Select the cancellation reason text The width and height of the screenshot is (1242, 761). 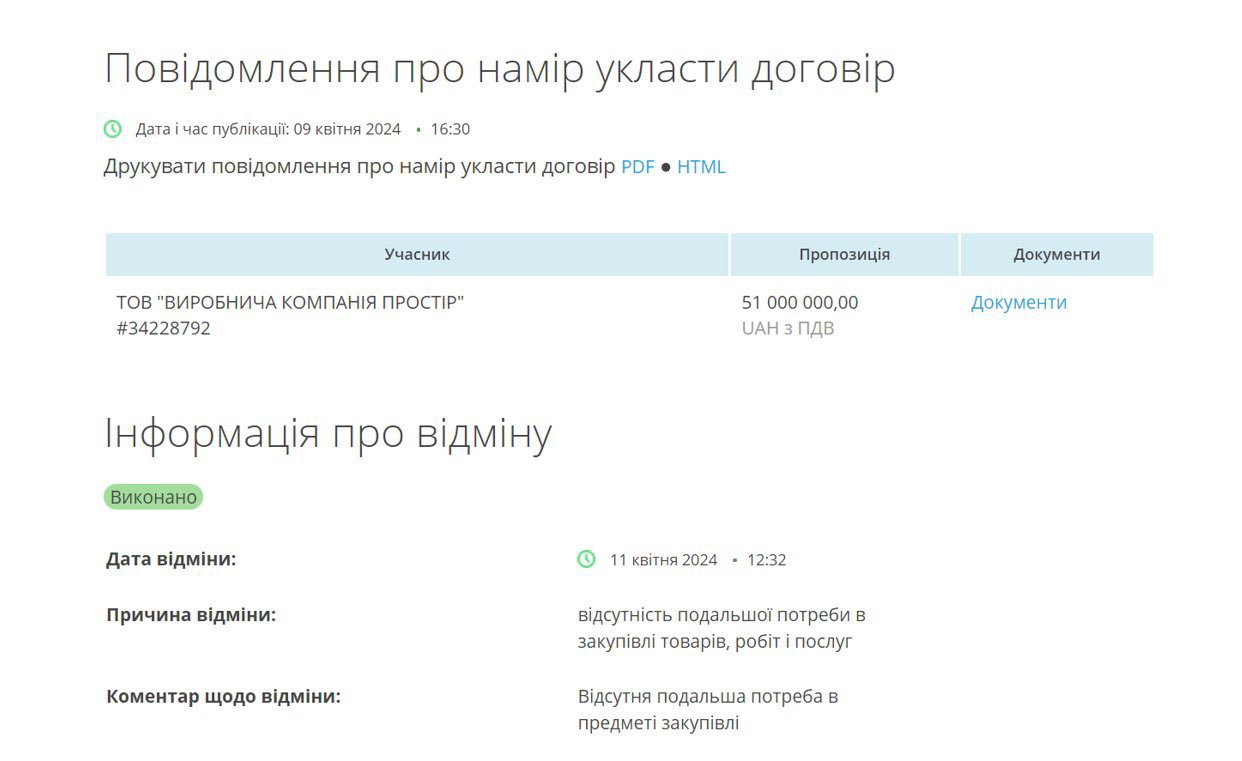[x=720, y=628]
